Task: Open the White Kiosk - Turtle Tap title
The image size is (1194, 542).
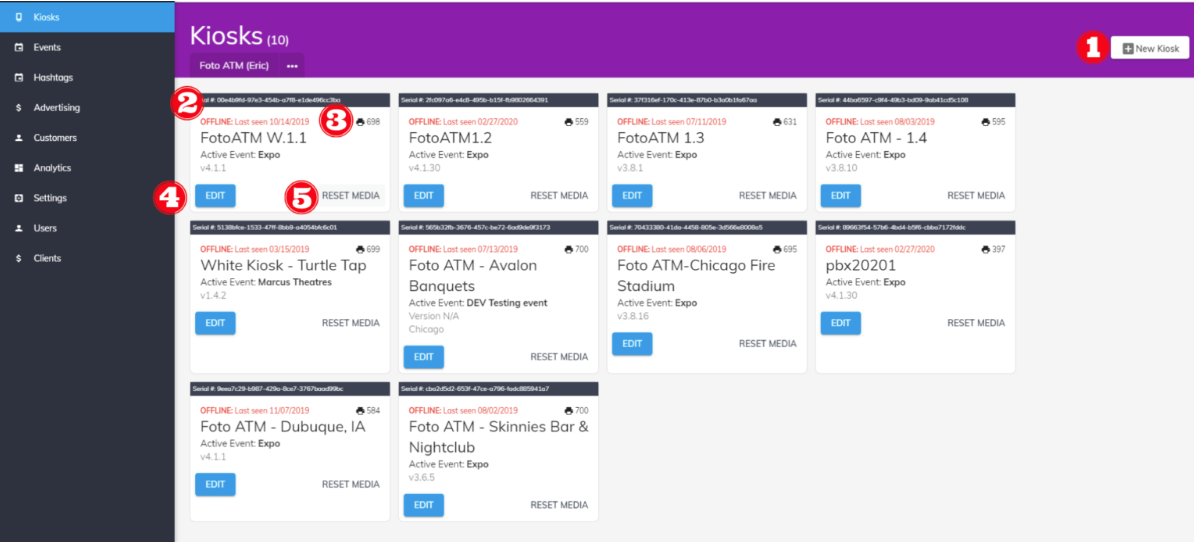Action: pyautogui.click(x=283, y=266)
